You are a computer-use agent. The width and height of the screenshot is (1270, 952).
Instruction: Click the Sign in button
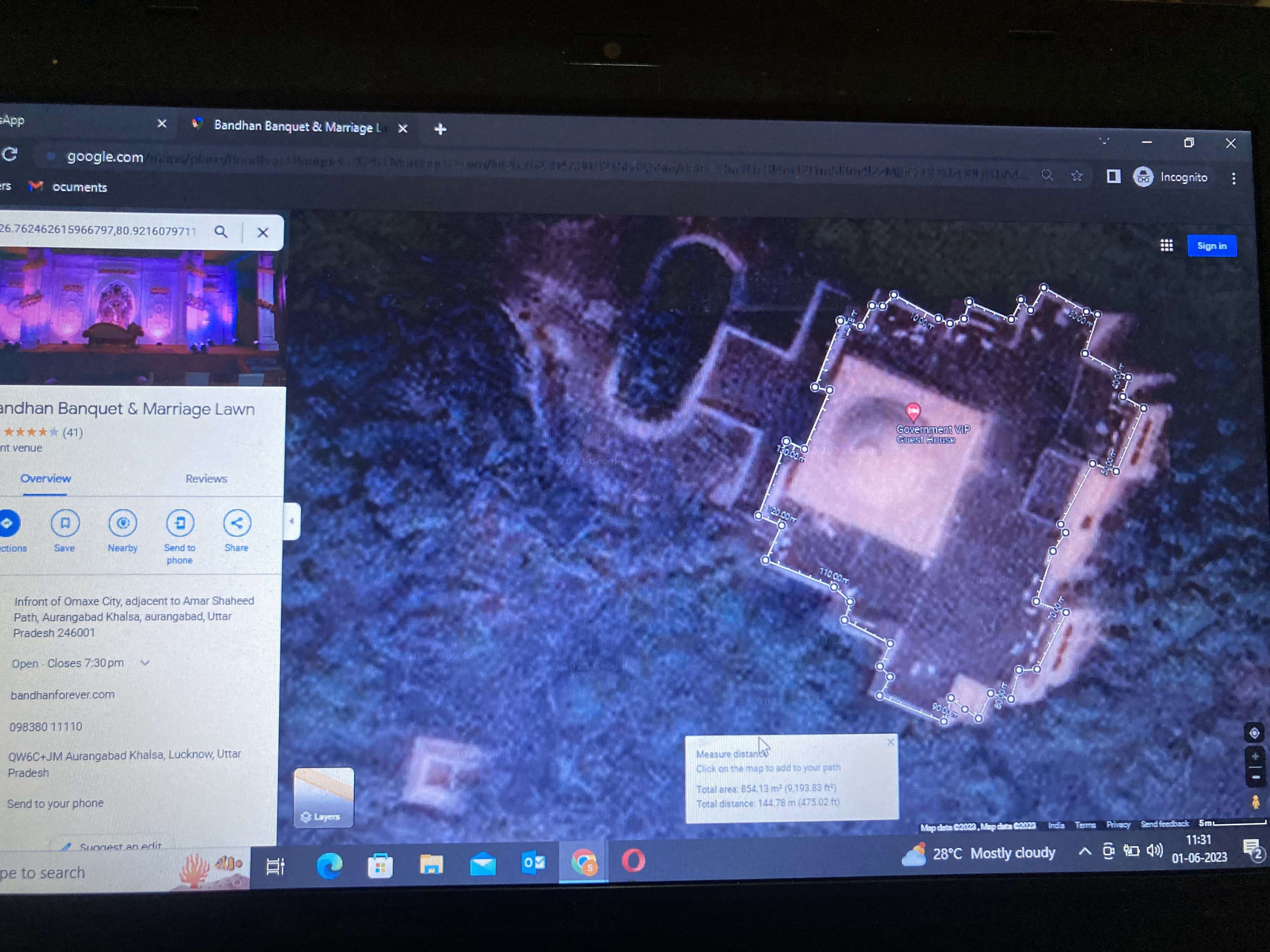click(x=1211, y=246)
